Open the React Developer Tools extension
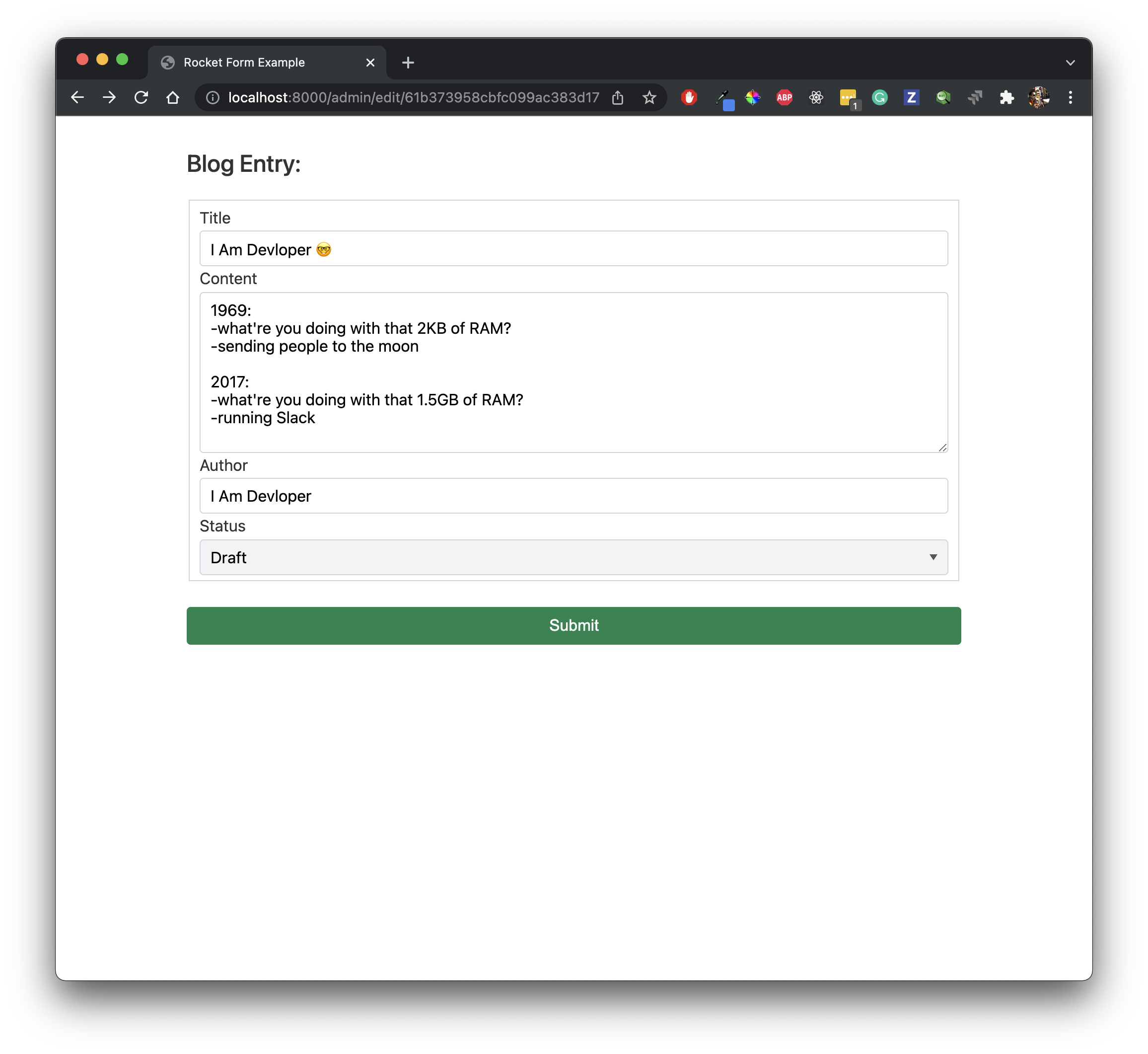This screenshot has width=1148, height=1054. 816,97
